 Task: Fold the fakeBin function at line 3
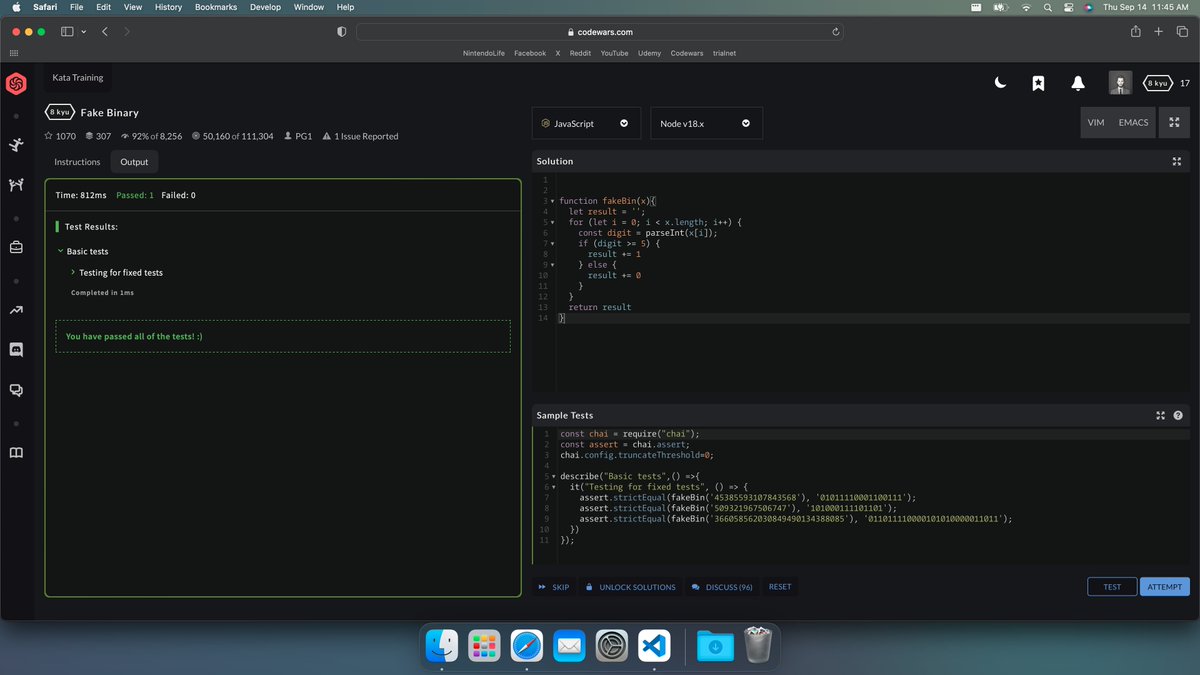point(553,201)
